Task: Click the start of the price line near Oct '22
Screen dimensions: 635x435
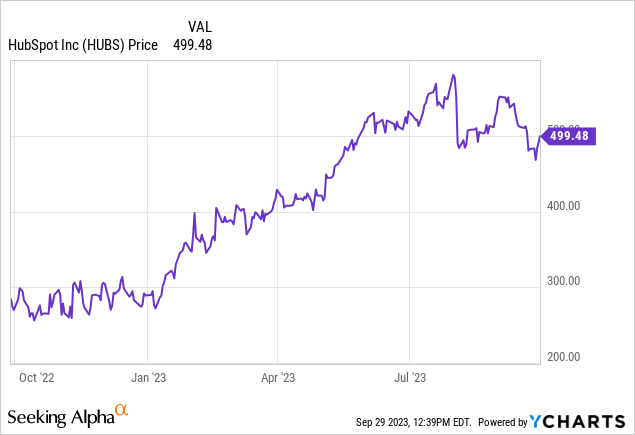Action: coord(12,300)
